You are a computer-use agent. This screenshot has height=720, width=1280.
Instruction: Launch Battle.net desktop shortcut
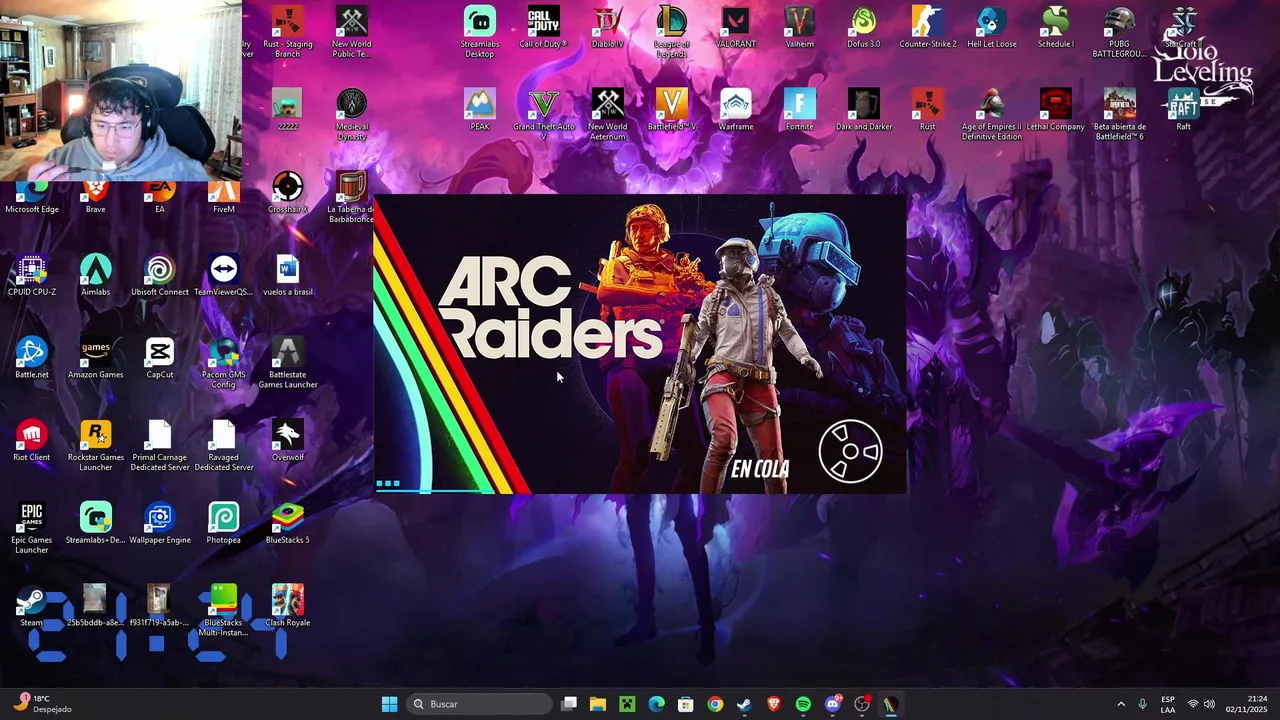pyautogui.click(x=32, y=358)
